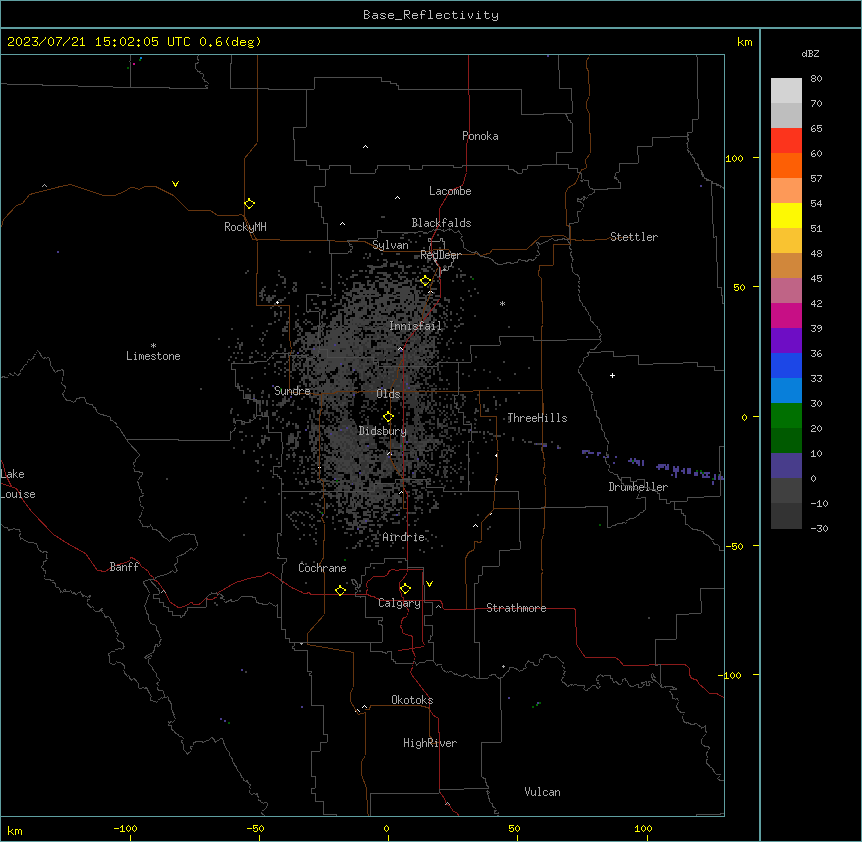Click the yellow diamond marker above Didsbury
The image size is (862, 842).
coord(388,417)
